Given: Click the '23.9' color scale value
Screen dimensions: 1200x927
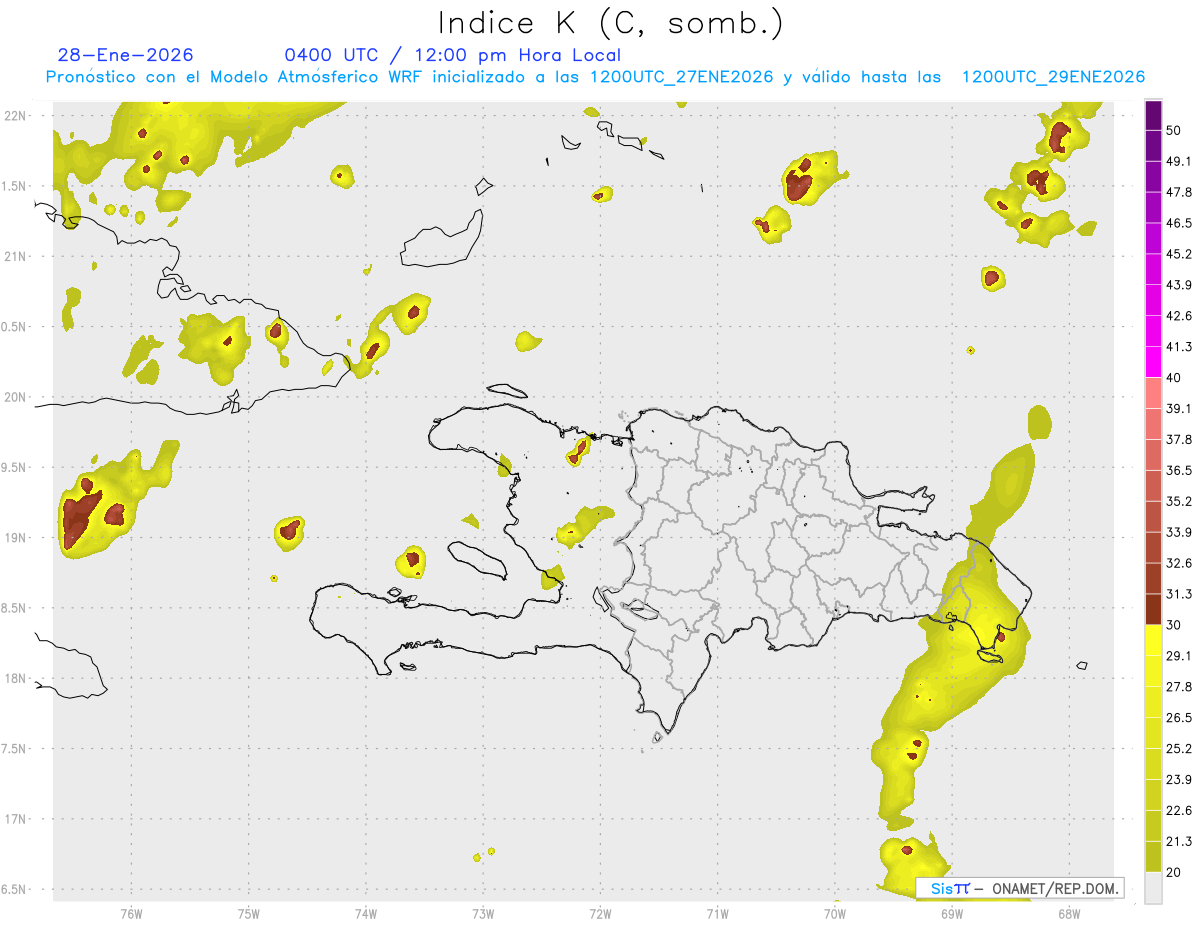Looking at the screenshot, I should 1178,780.
